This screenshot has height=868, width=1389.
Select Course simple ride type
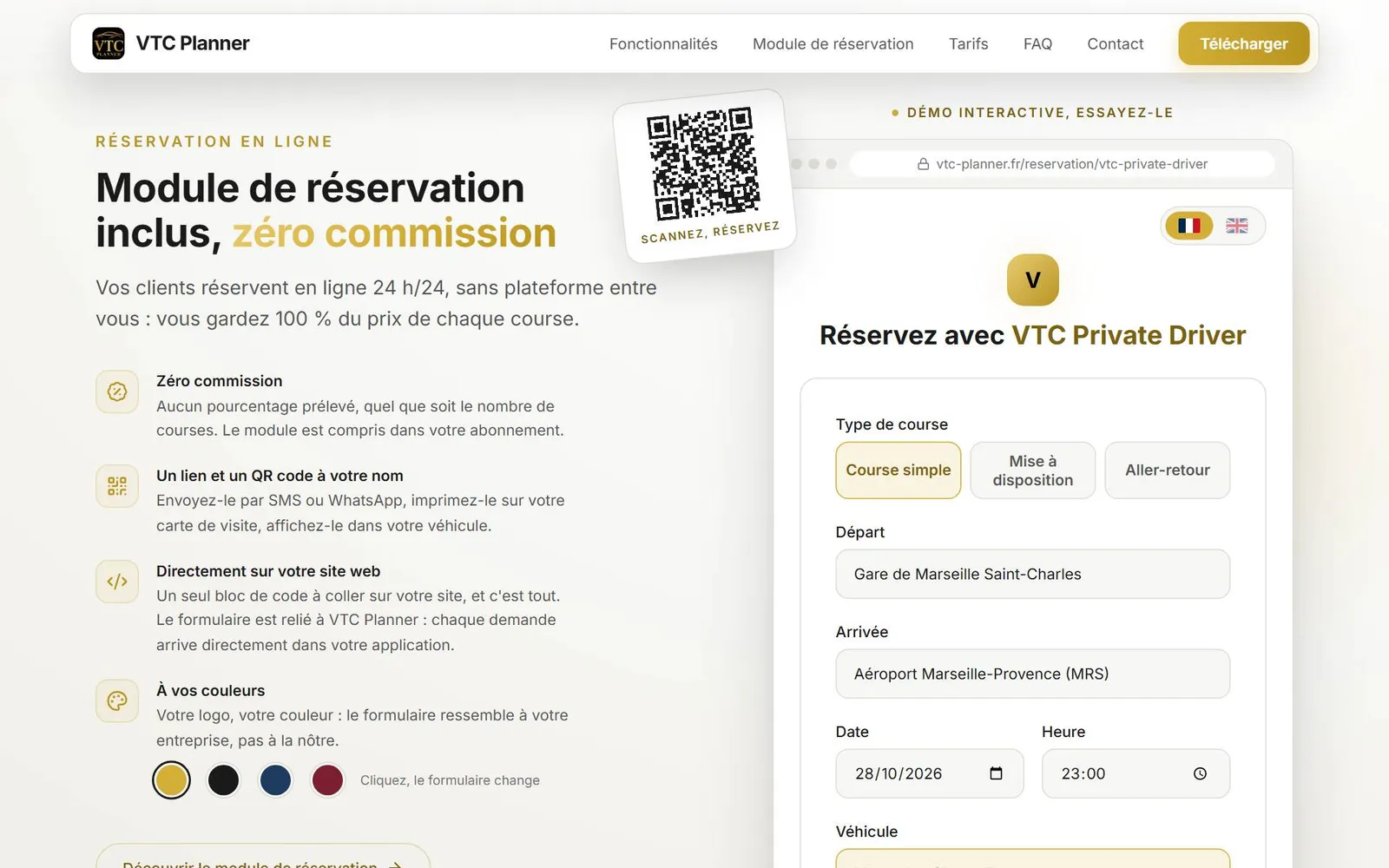899,470
